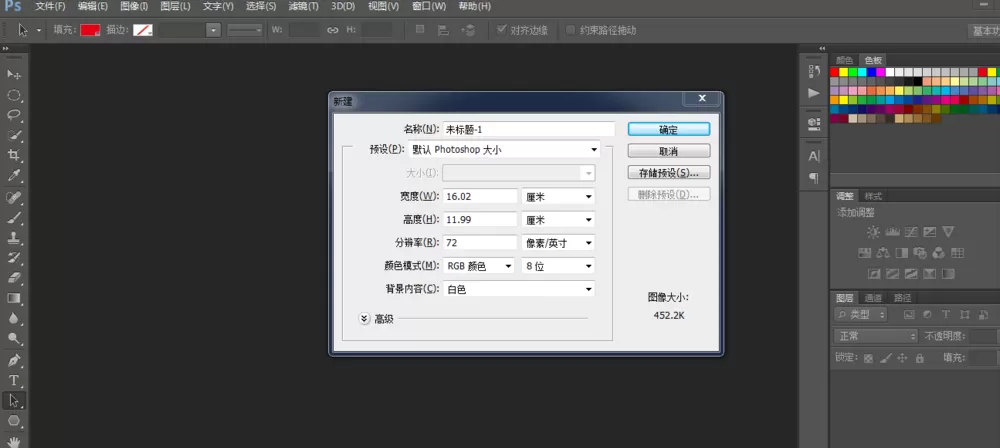Add a Levels adjustment

click(892, 232)
